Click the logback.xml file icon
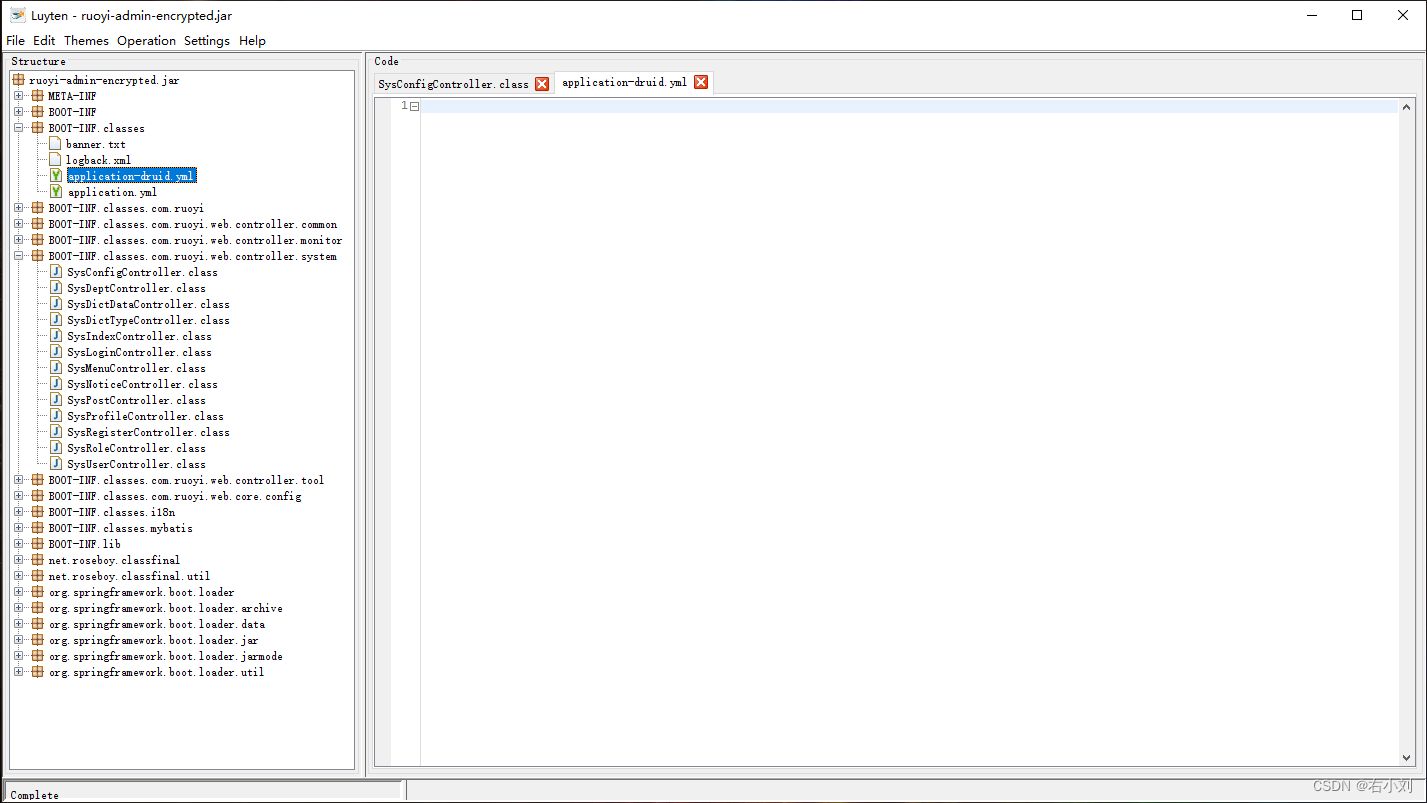The image size is (1427, 803). click(x=56, y=160)
